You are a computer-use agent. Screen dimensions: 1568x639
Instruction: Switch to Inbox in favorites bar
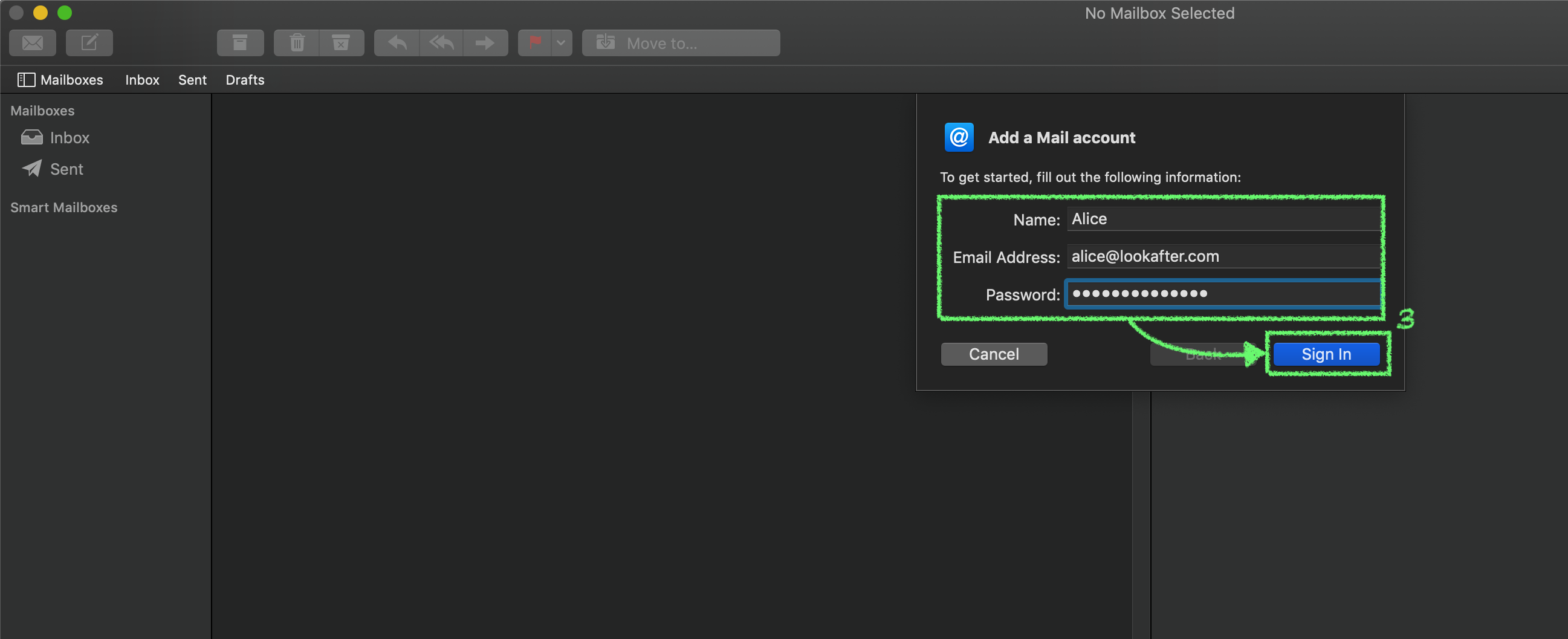(142, 80)
